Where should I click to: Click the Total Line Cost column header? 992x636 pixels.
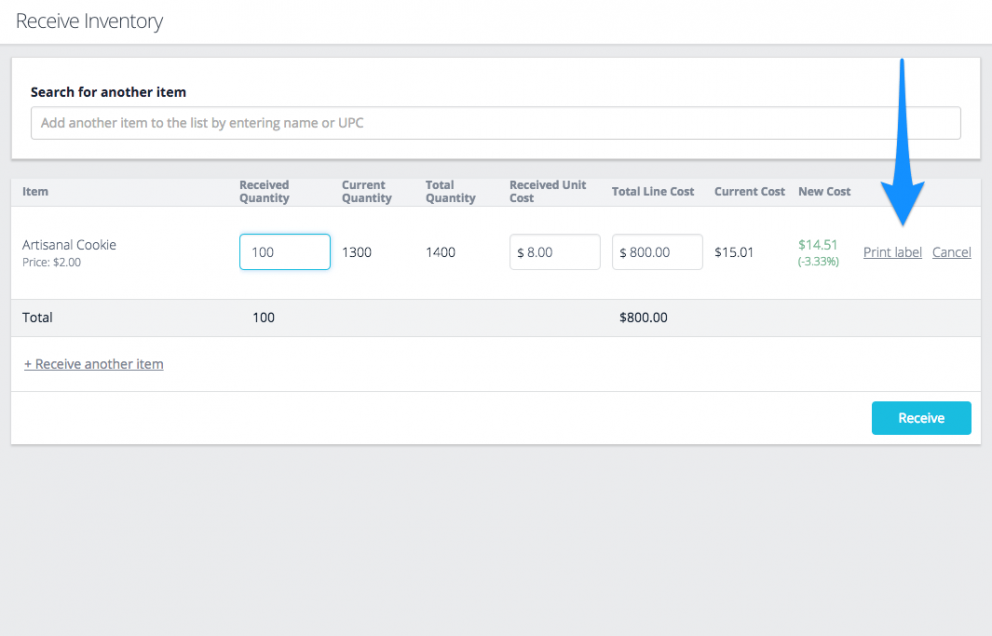click(x=653, y=191)
